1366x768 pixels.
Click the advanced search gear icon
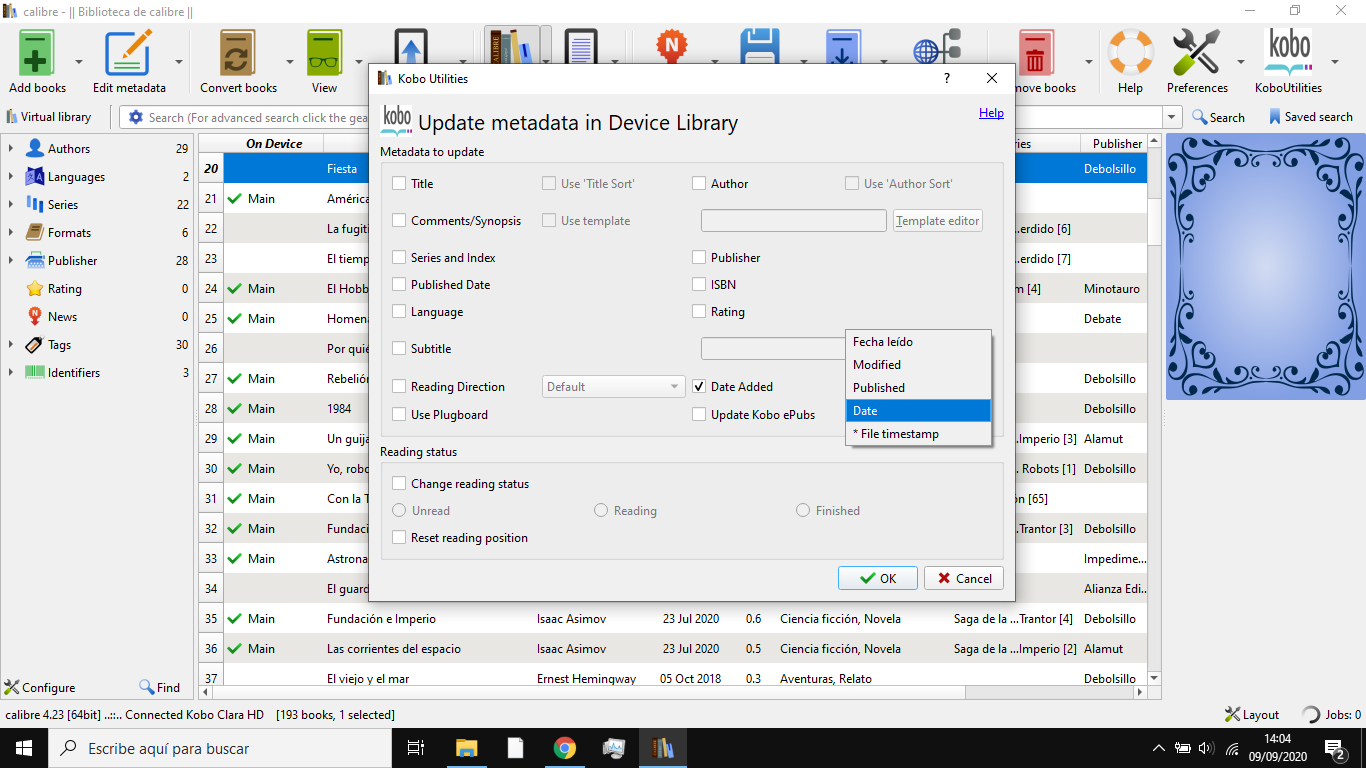coord(136,117)
